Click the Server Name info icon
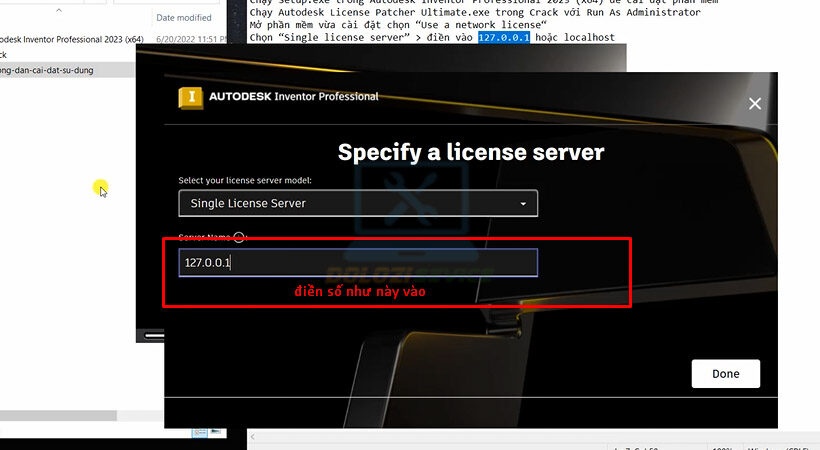The width and height of the screenshot is (820, 450). click(239, 238)
